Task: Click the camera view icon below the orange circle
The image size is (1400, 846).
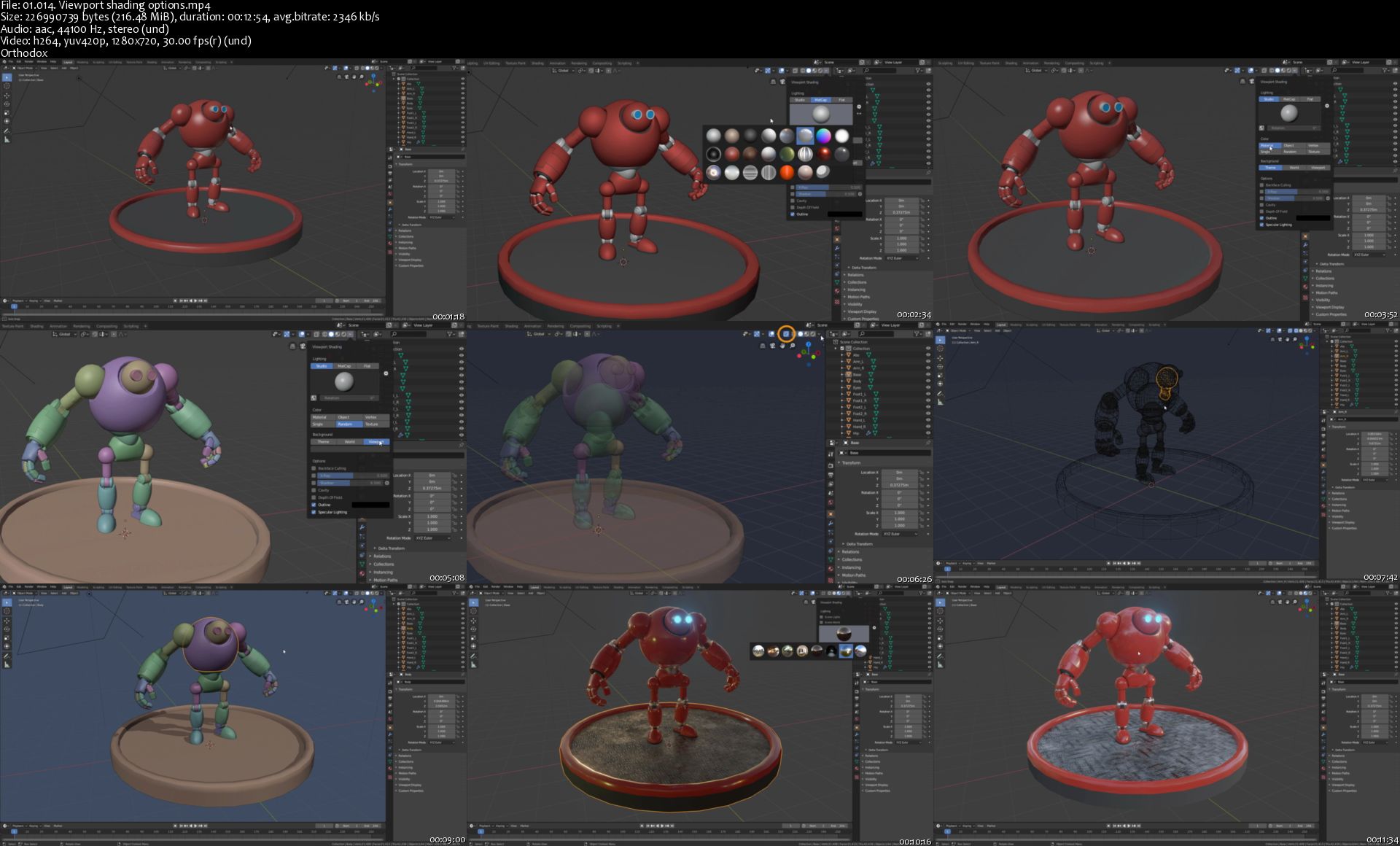Action: (x=773, y=346)
